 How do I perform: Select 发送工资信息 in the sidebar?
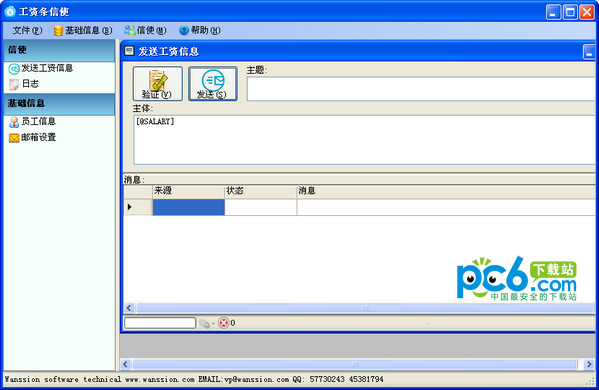click(41, 68)
